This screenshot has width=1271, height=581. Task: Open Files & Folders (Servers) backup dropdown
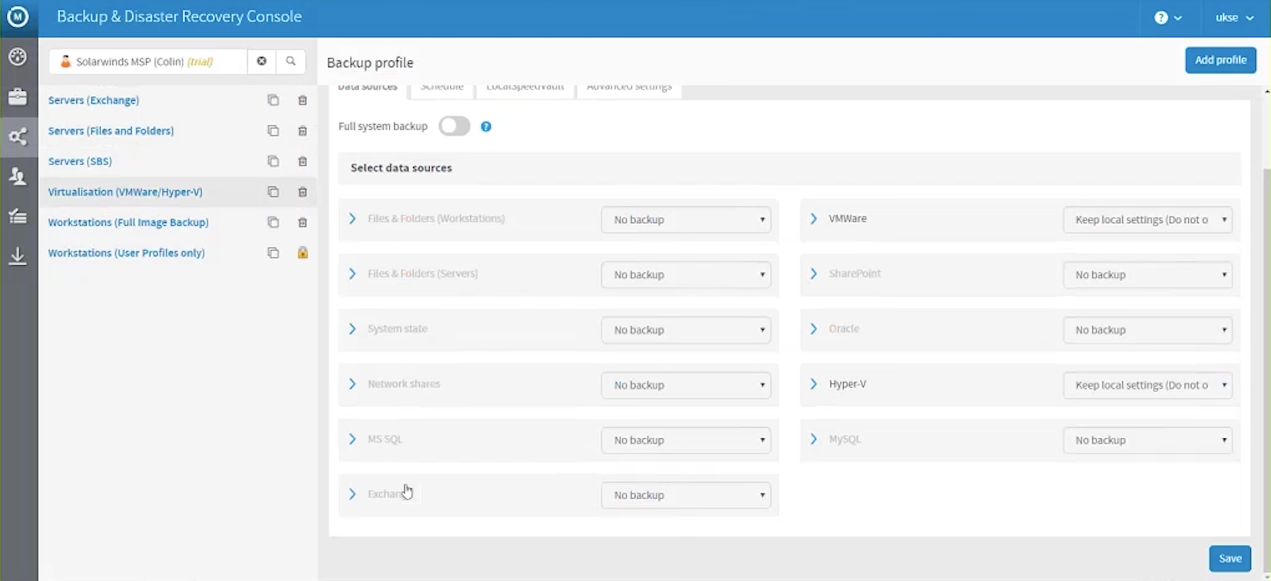pyautogui.click(x=686, y=274)
